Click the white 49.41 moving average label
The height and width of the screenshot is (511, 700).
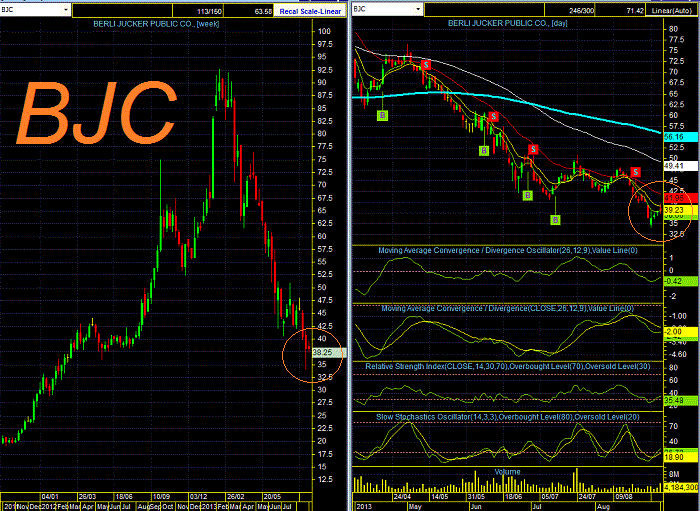click(x=680, y=166)
